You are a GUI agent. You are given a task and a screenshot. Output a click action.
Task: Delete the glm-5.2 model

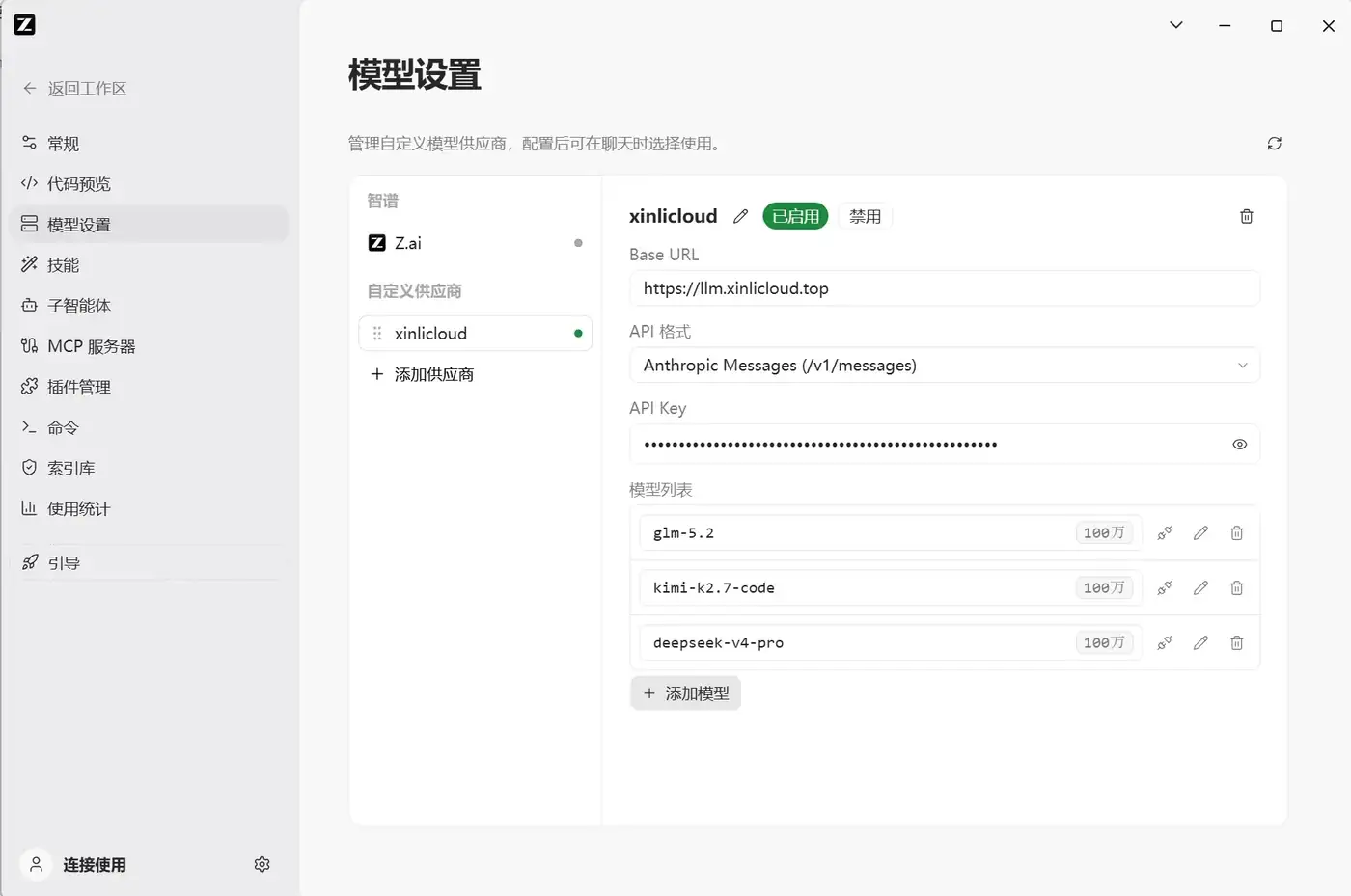[1236, 533]
